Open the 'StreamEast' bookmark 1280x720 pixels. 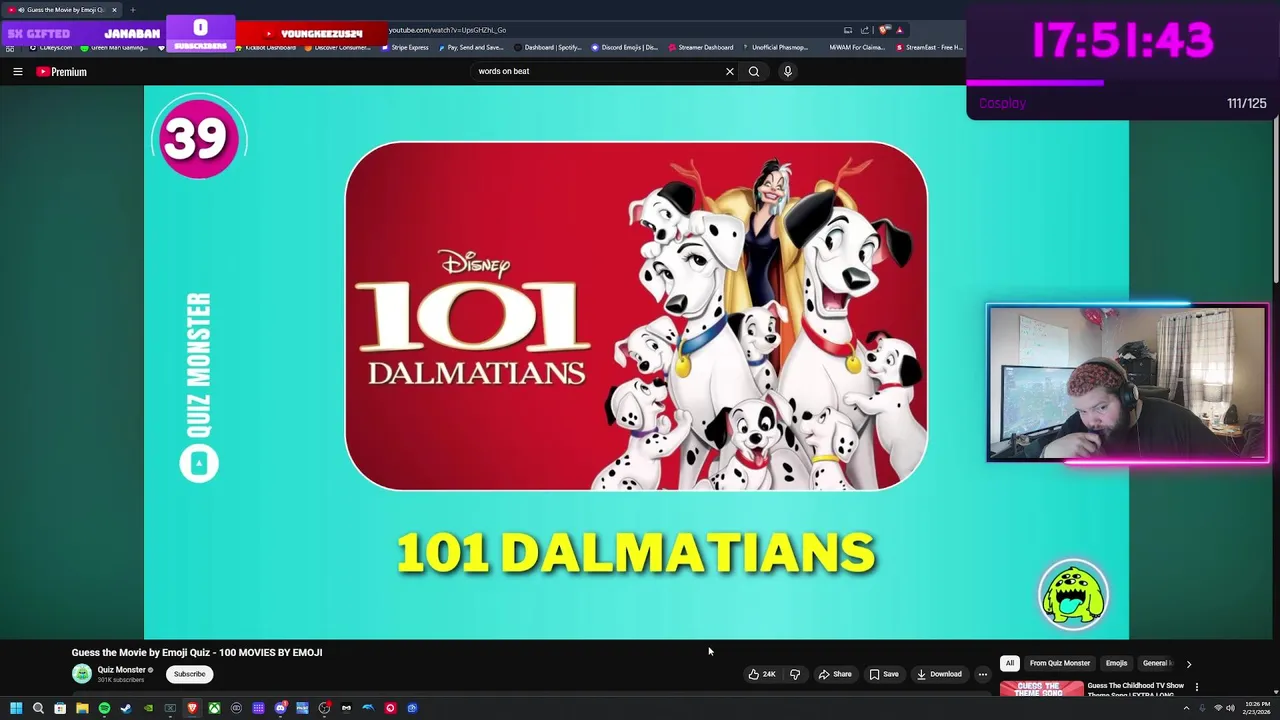pos(930,47)
